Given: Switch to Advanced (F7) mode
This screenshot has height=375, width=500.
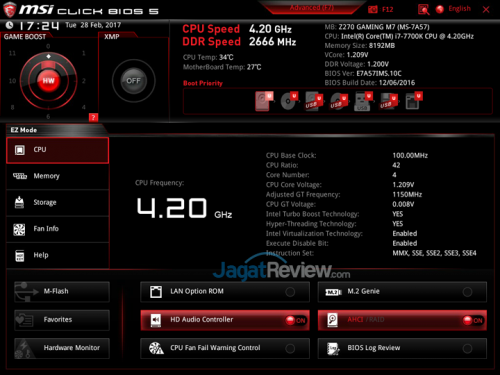Looking at the screenshot, I should [x=311, y=8].
